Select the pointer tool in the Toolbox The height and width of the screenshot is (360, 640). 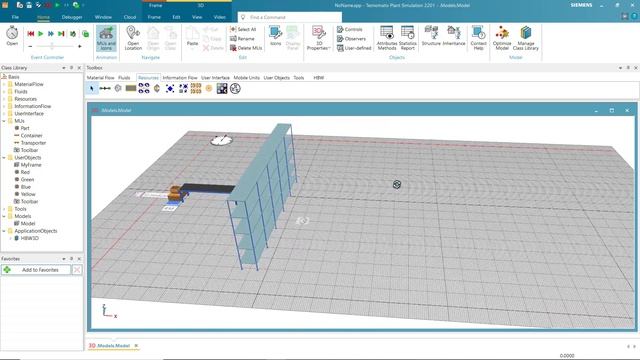point(92,88)
